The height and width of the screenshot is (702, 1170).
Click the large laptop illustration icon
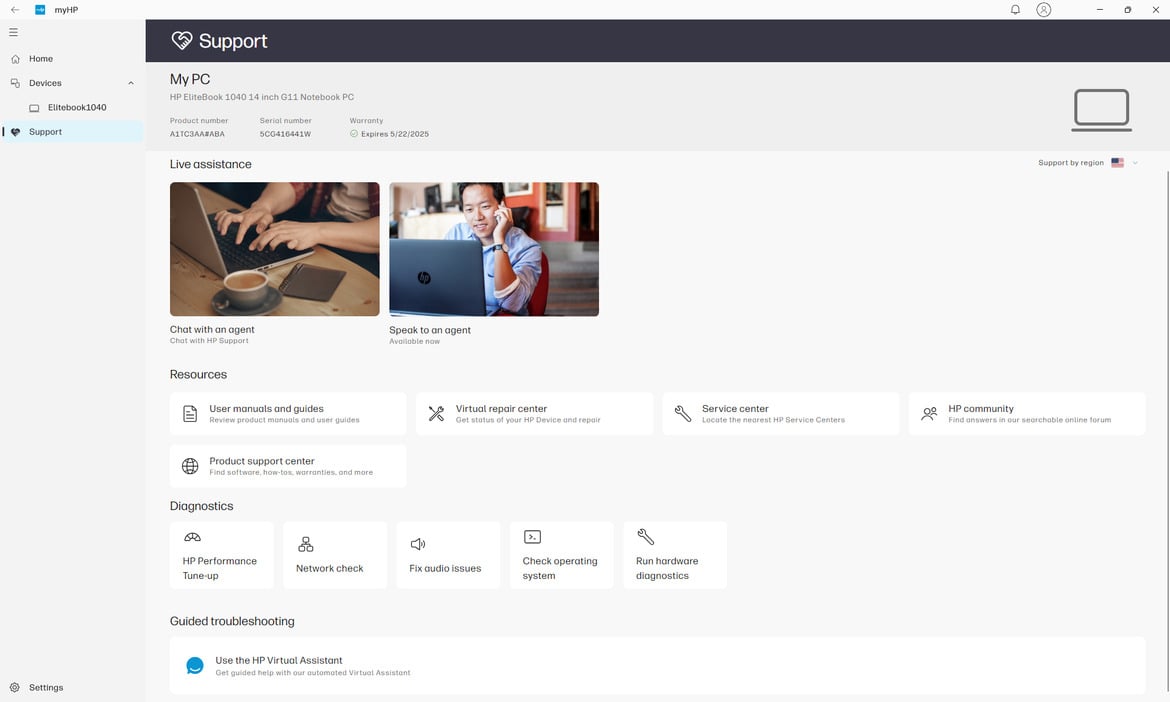point(1101,110)
